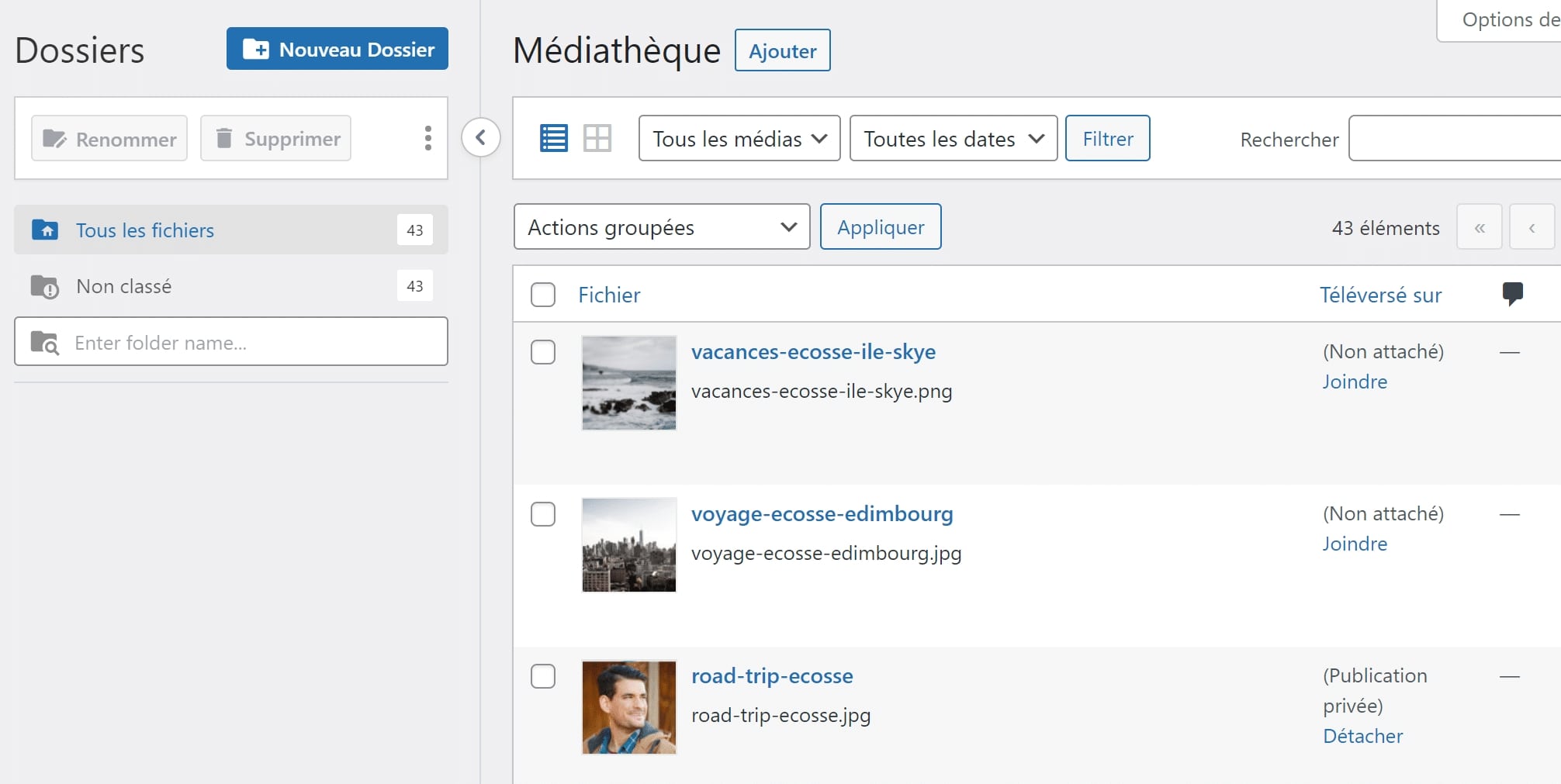Click the Nouveau Dossier button
The height and width of the screenshot is (784, 1561).
pos(337,49)
